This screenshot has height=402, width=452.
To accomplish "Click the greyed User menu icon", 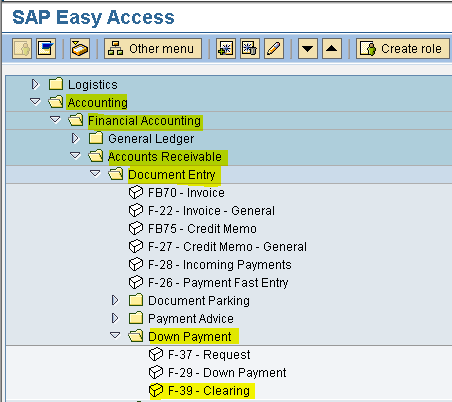I will click(x=22, y=49).
